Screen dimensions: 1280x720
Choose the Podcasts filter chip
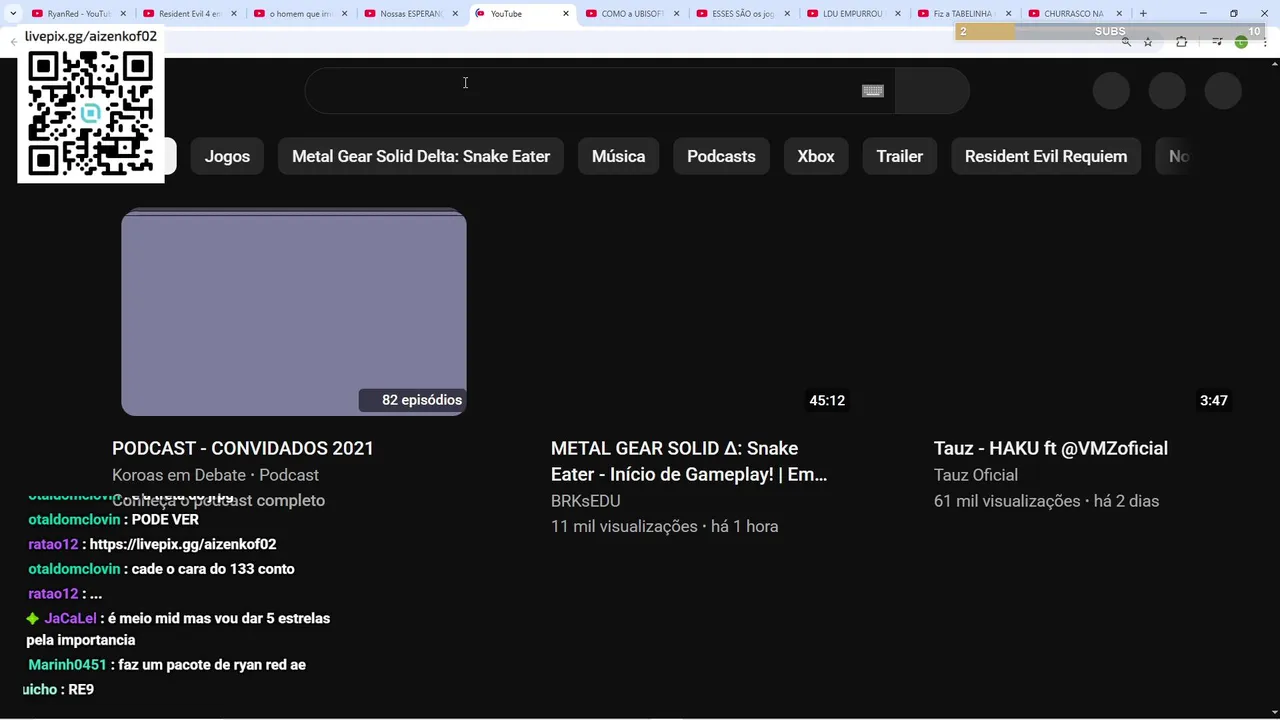pyautogui.click(x=721, y=156)
